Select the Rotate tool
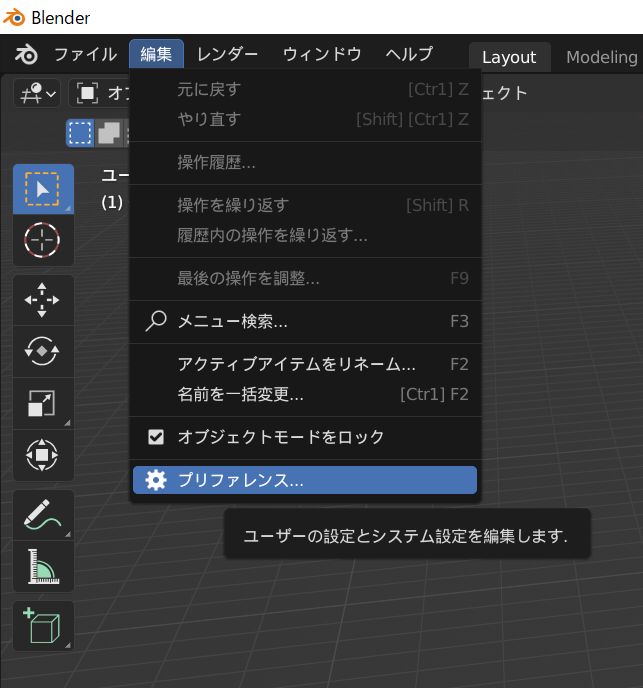 [43, 351]
